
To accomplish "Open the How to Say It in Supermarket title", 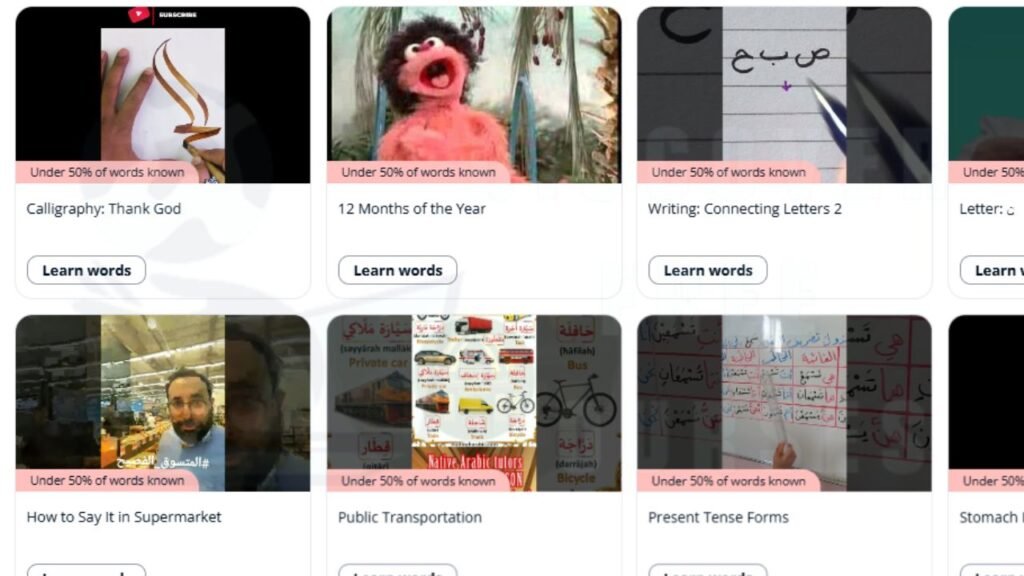I will (123, 517).
